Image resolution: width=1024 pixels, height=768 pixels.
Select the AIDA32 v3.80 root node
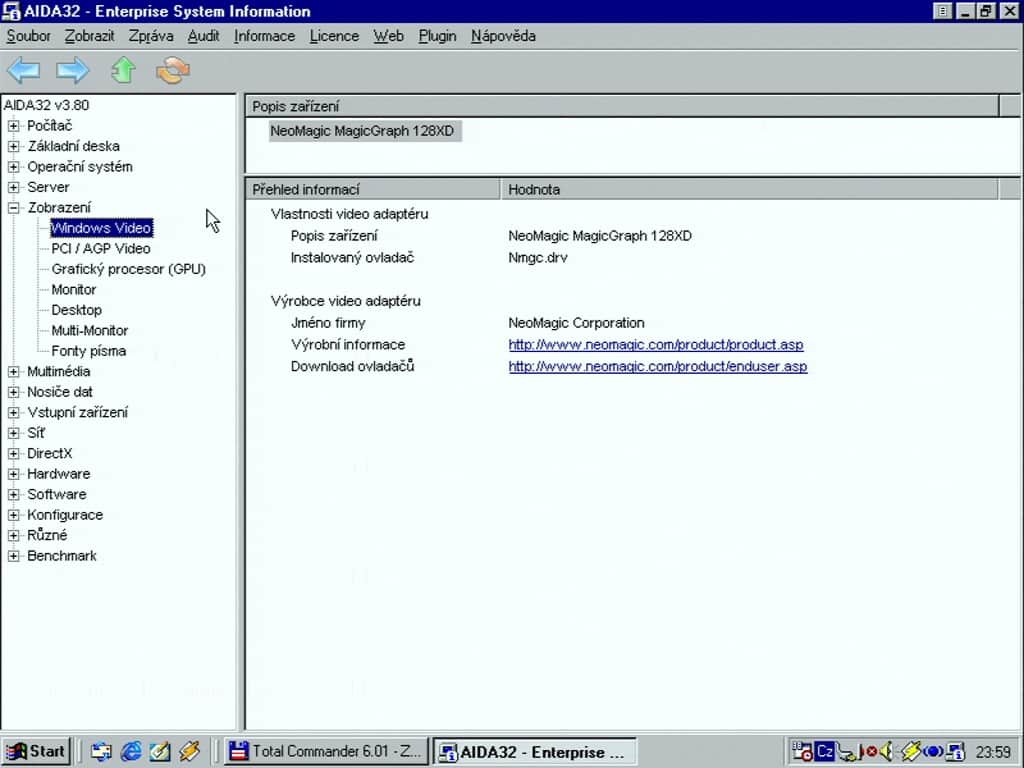point(46,105)
